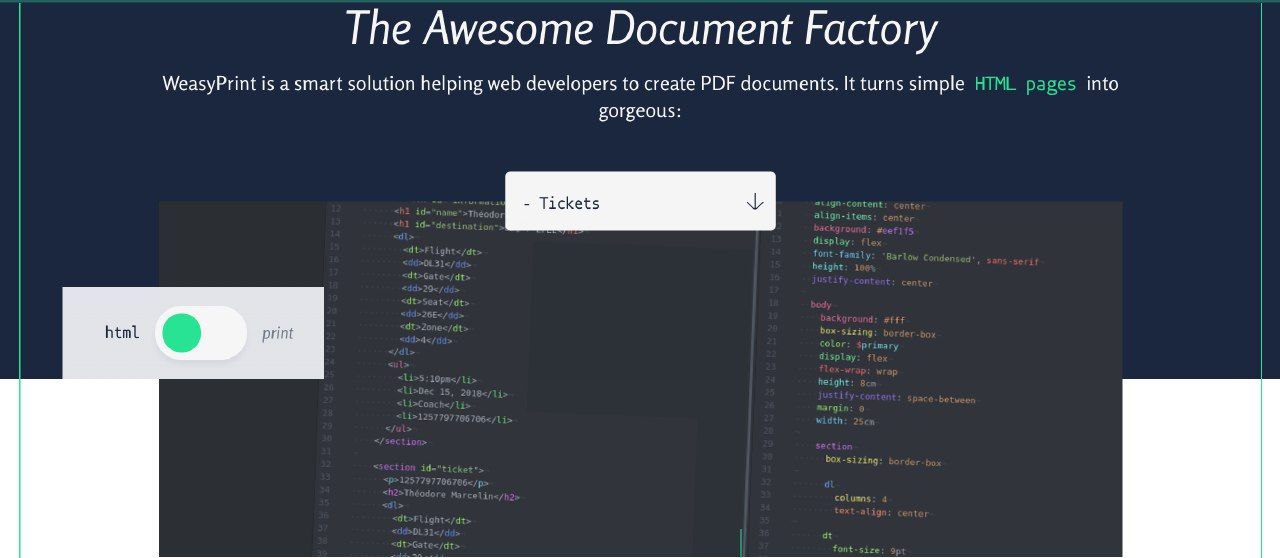Click the 'WeasyPrint is a smart solution' paragraph
The height and width of the screenshot is (558, 1280).
click(x=640, y=97)
